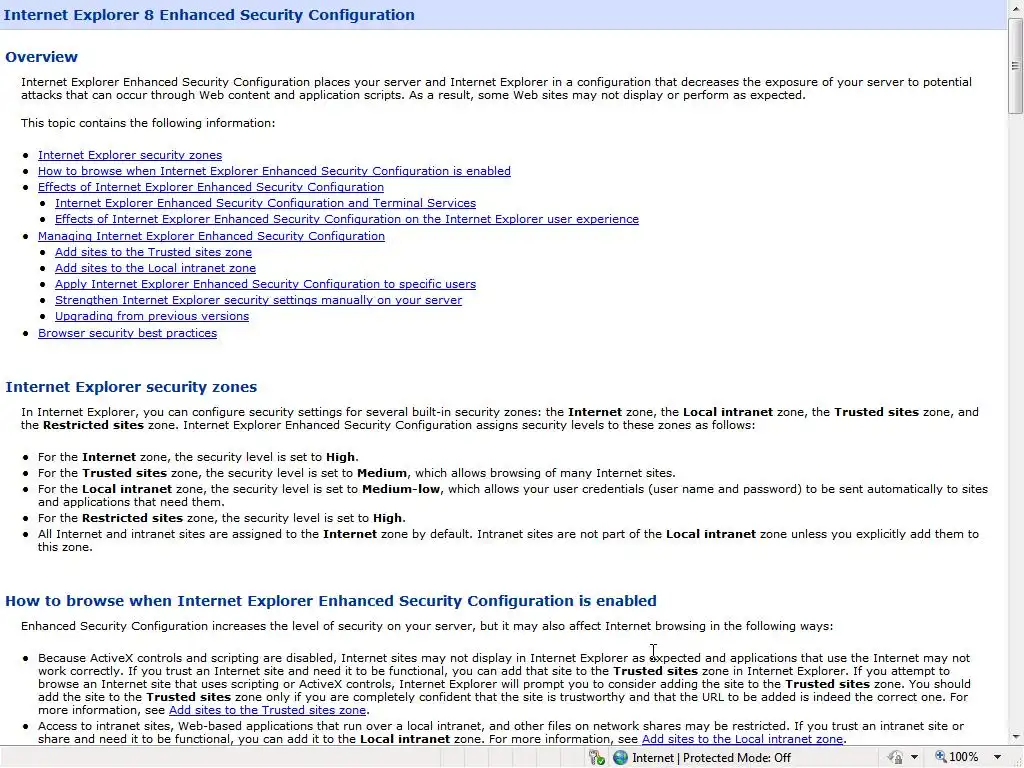The width and height of the screenshot is (1024, 768).
Task: Follow Effects of Internet Explorer Enhanced Security Configuration link
Action: click(211, 187)
